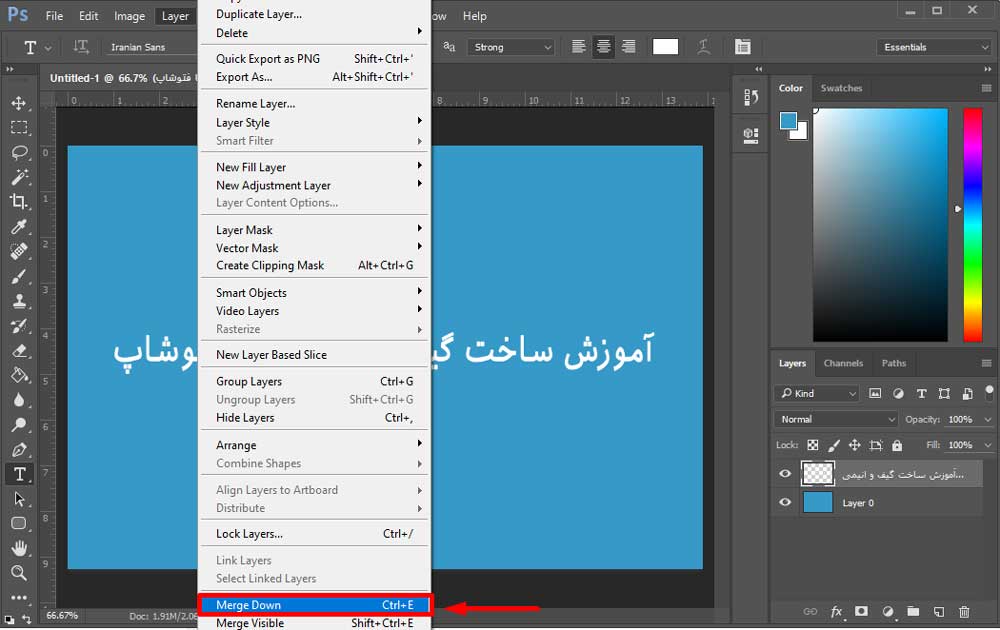The image size is (1000, 630).
Task: Choose Merge Visible menu entry
Action: (x=314, y=623)
